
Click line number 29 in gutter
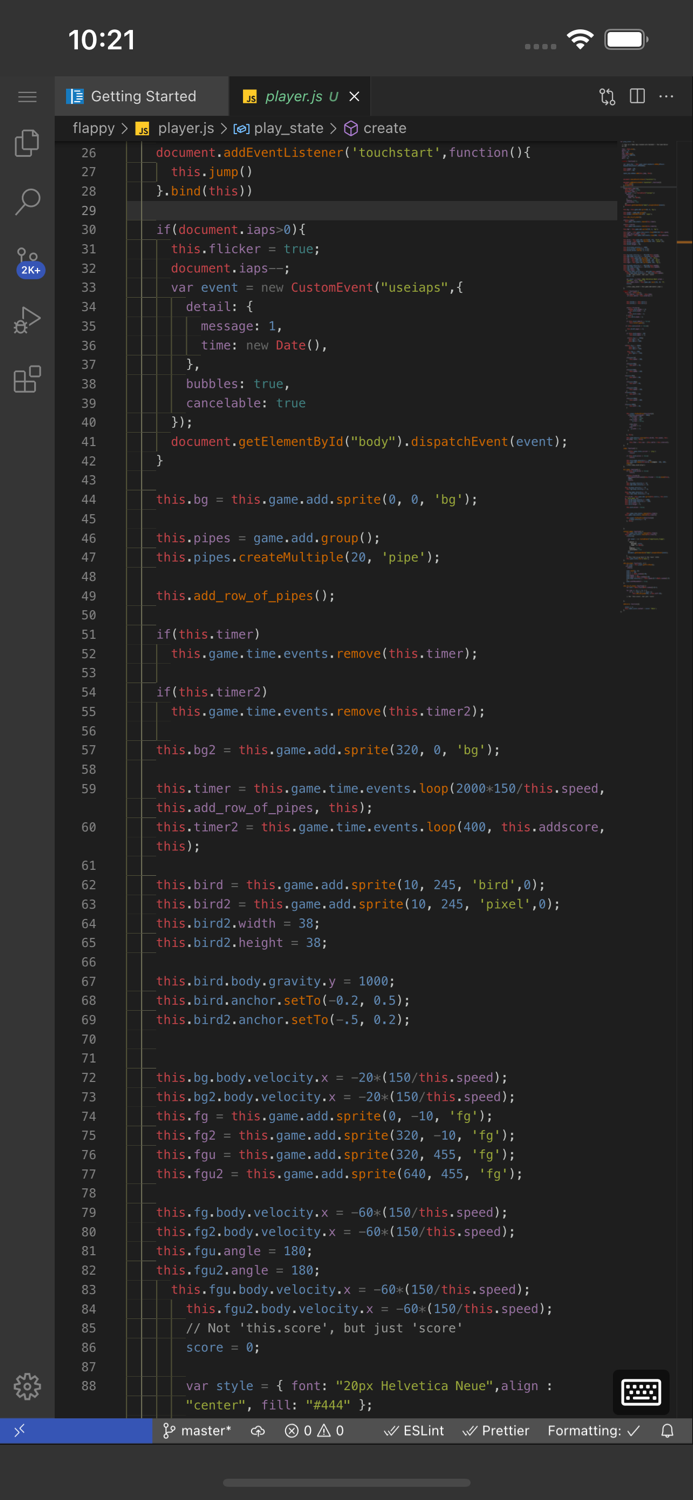coord(89,210)
